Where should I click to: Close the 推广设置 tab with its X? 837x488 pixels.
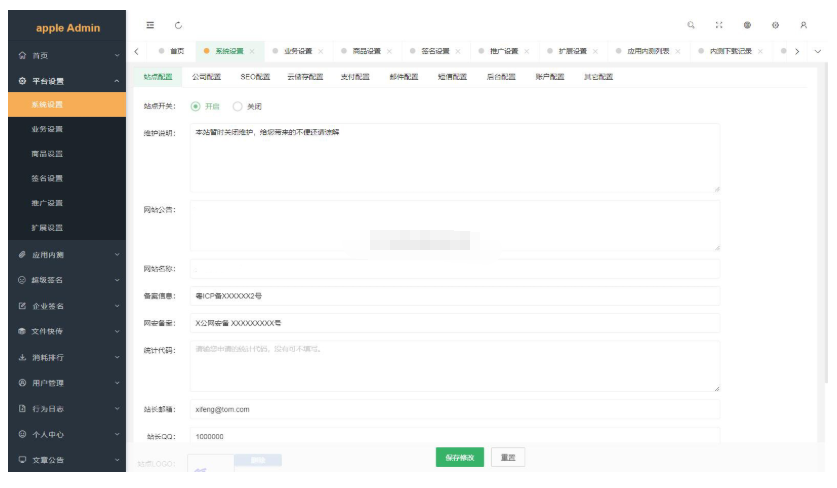coord(527,51)
